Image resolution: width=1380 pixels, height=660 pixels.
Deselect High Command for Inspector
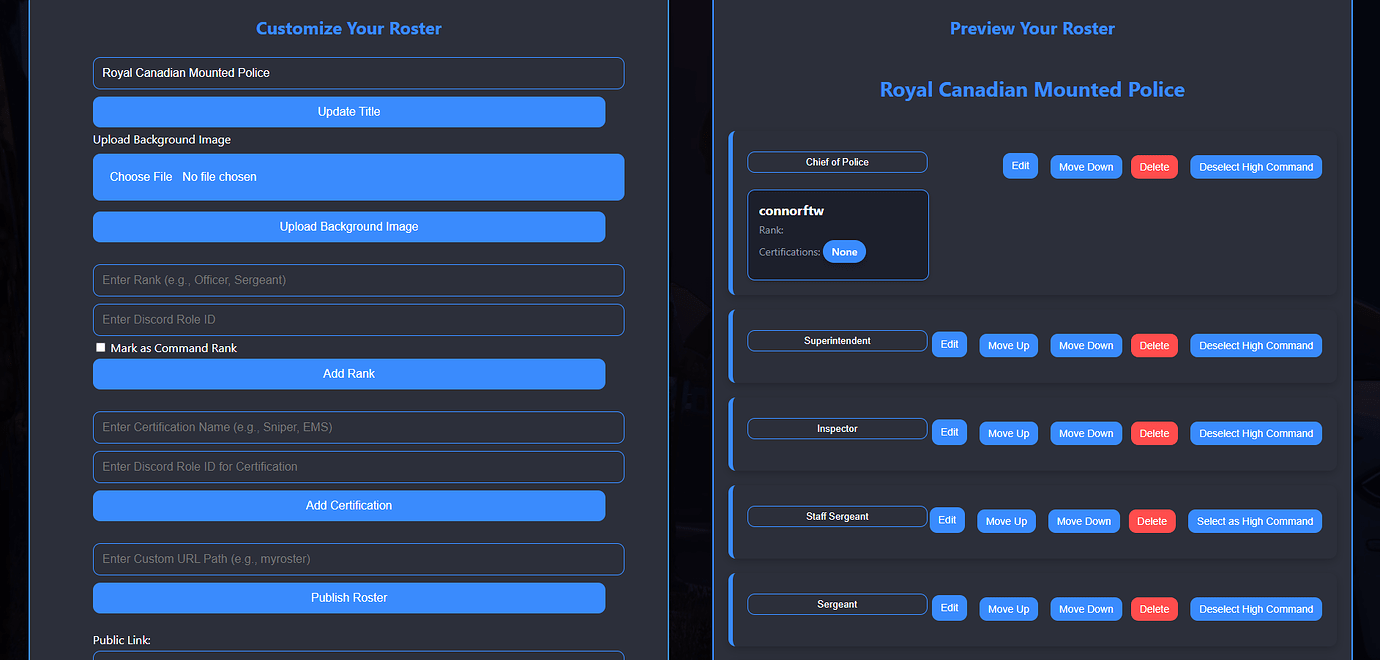[x=1255, y=433]
